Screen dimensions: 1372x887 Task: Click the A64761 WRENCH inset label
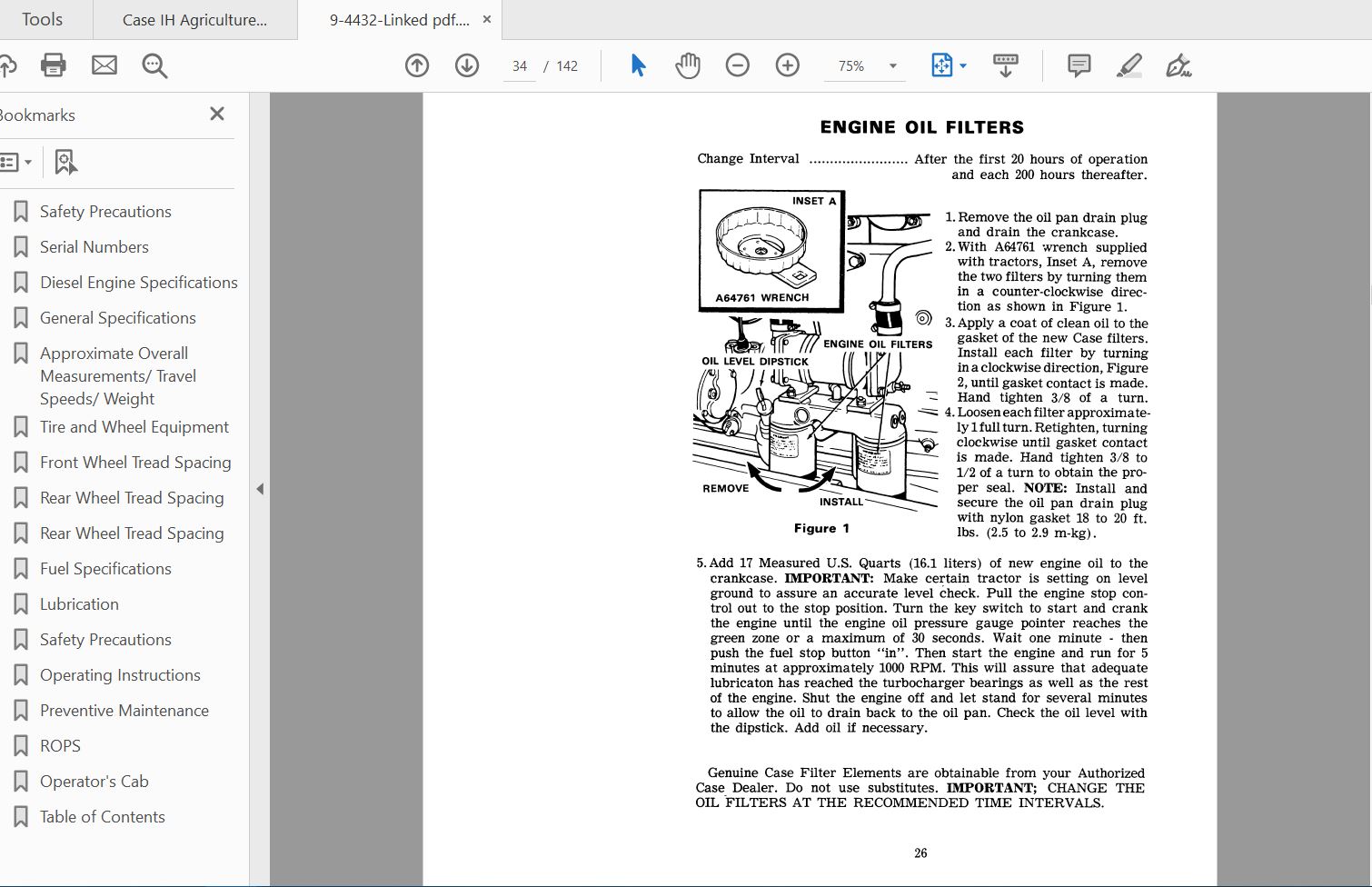pyautogui.click(x=761, y=297)
